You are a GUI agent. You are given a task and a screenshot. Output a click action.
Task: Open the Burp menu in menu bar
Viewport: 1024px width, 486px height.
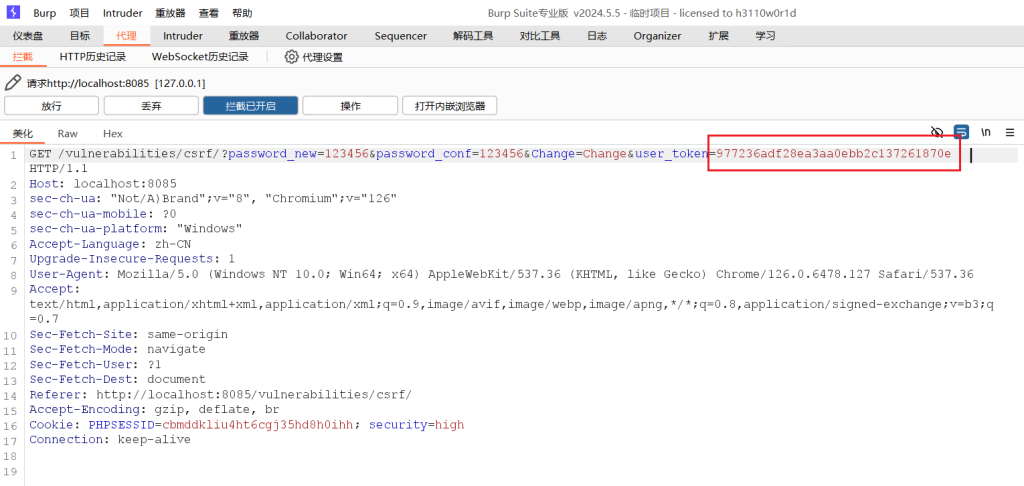45,13
